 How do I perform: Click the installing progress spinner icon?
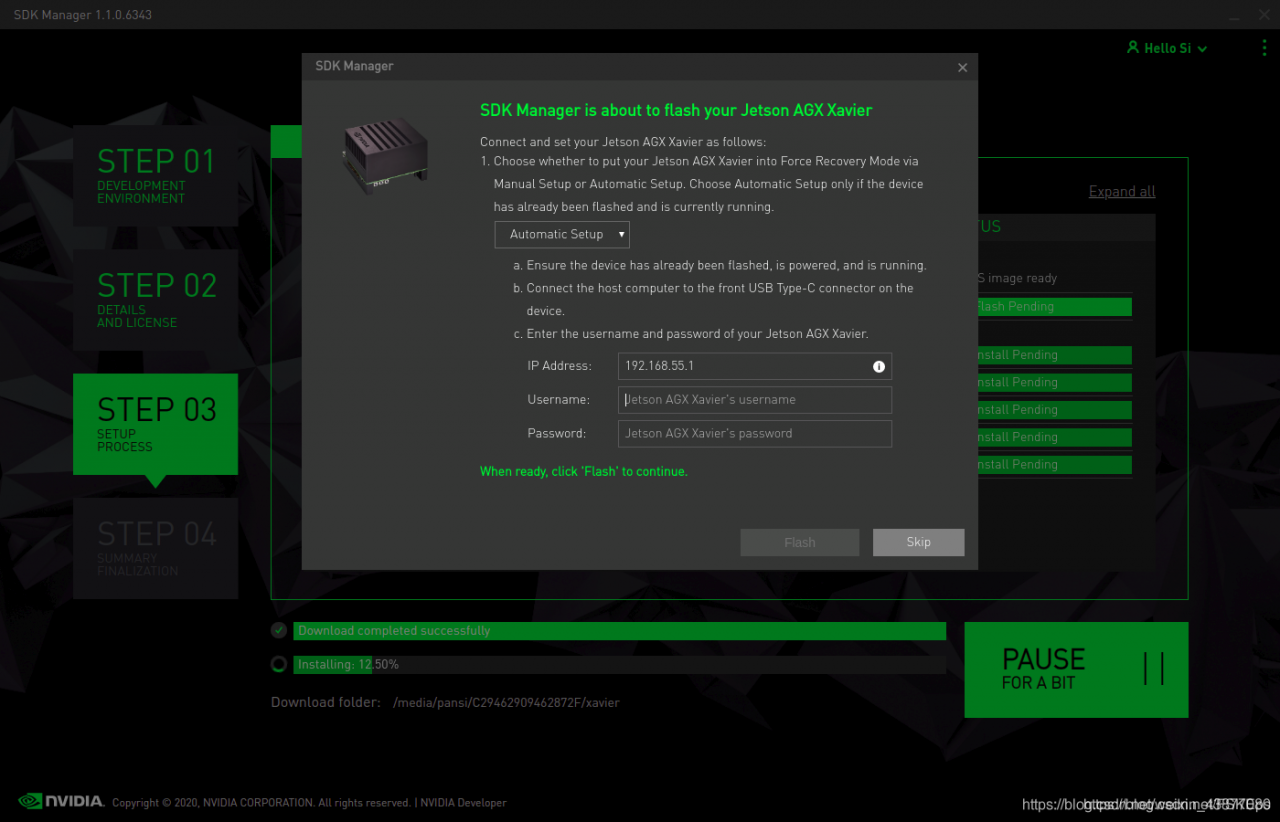pos(279,663)
